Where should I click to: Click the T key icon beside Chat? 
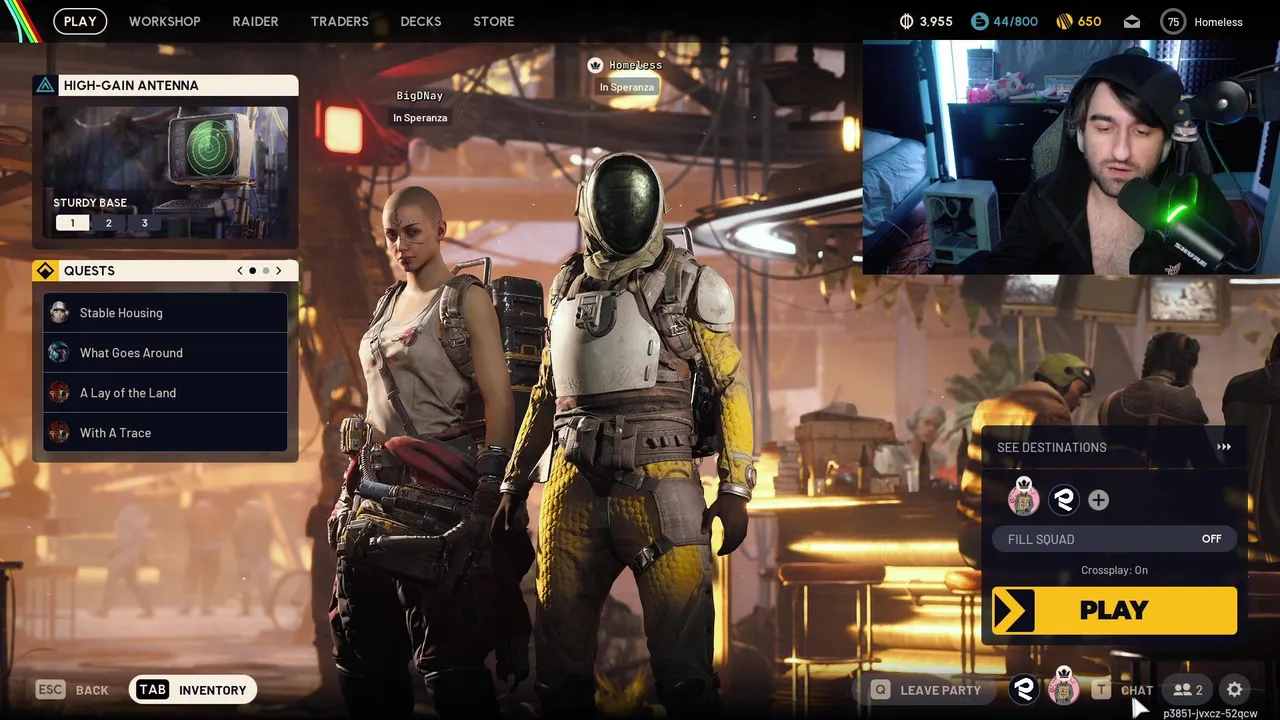1101,690
